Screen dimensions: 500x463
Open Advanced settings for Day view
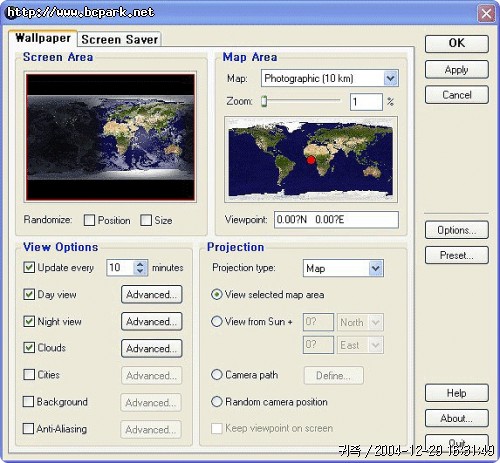152,294
